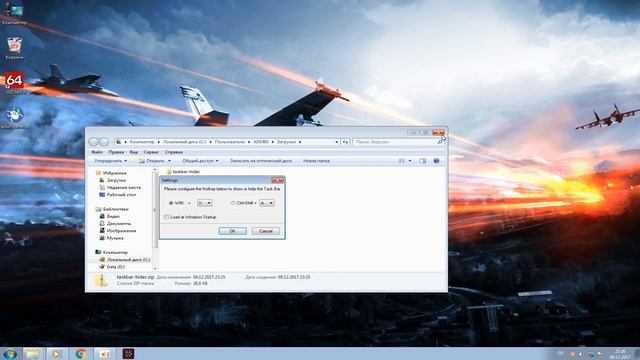
Task: Open the Вид menu
Action: [x=133, y=152]
